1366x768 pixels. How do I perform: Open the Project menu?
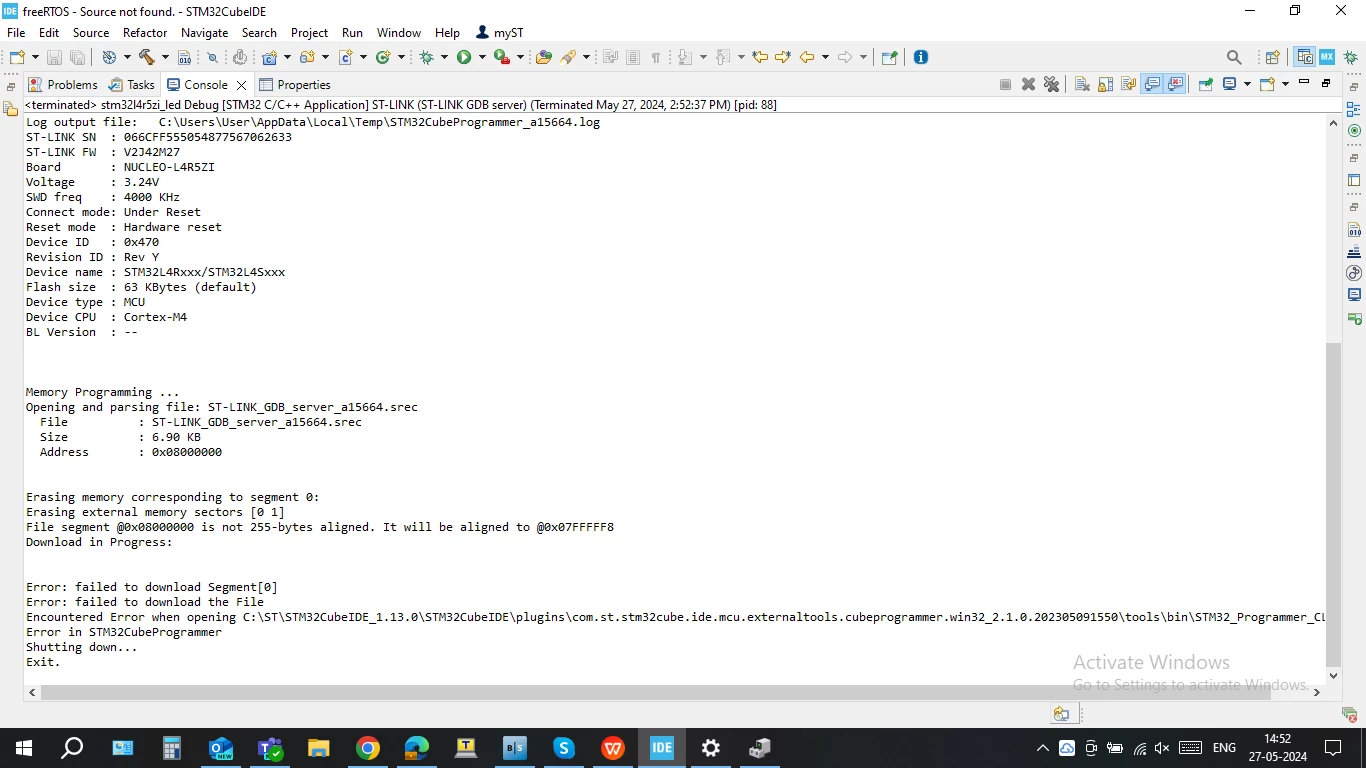[x=310, y=33]
